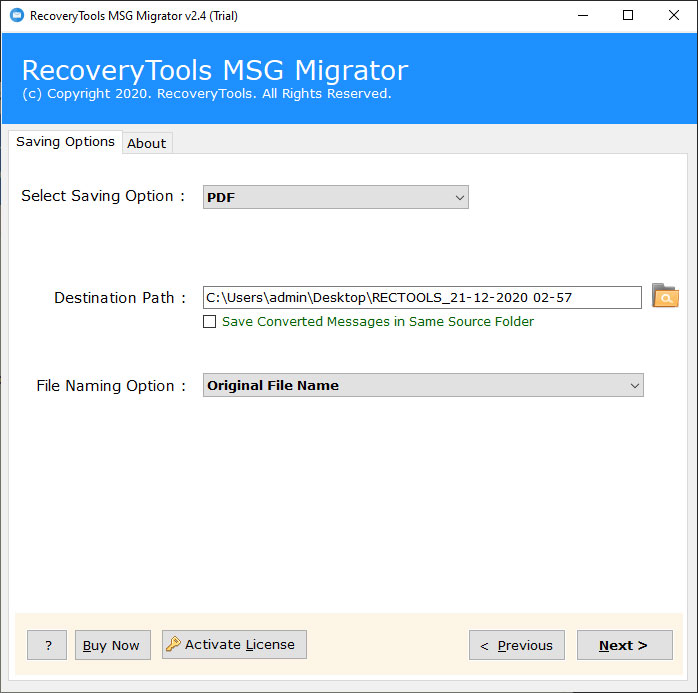
Task: Click the Next button
Action: [625, 645]
